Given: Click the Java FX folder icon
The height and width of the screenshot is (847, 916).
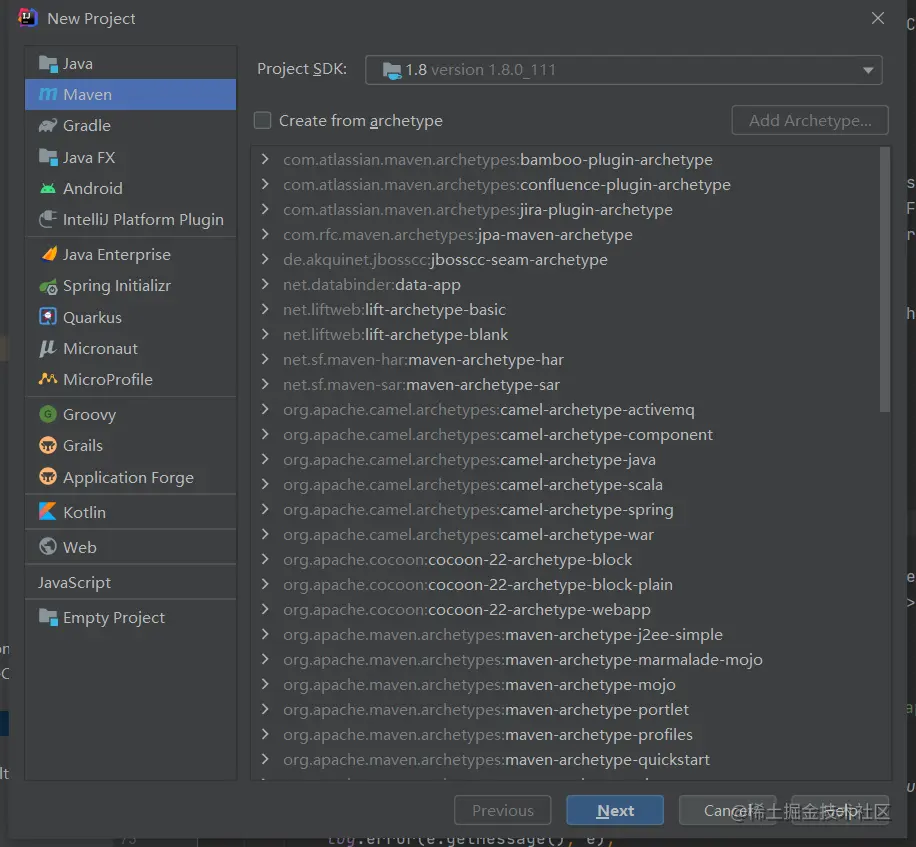Looking at the screenshot, I should point(48,157).
